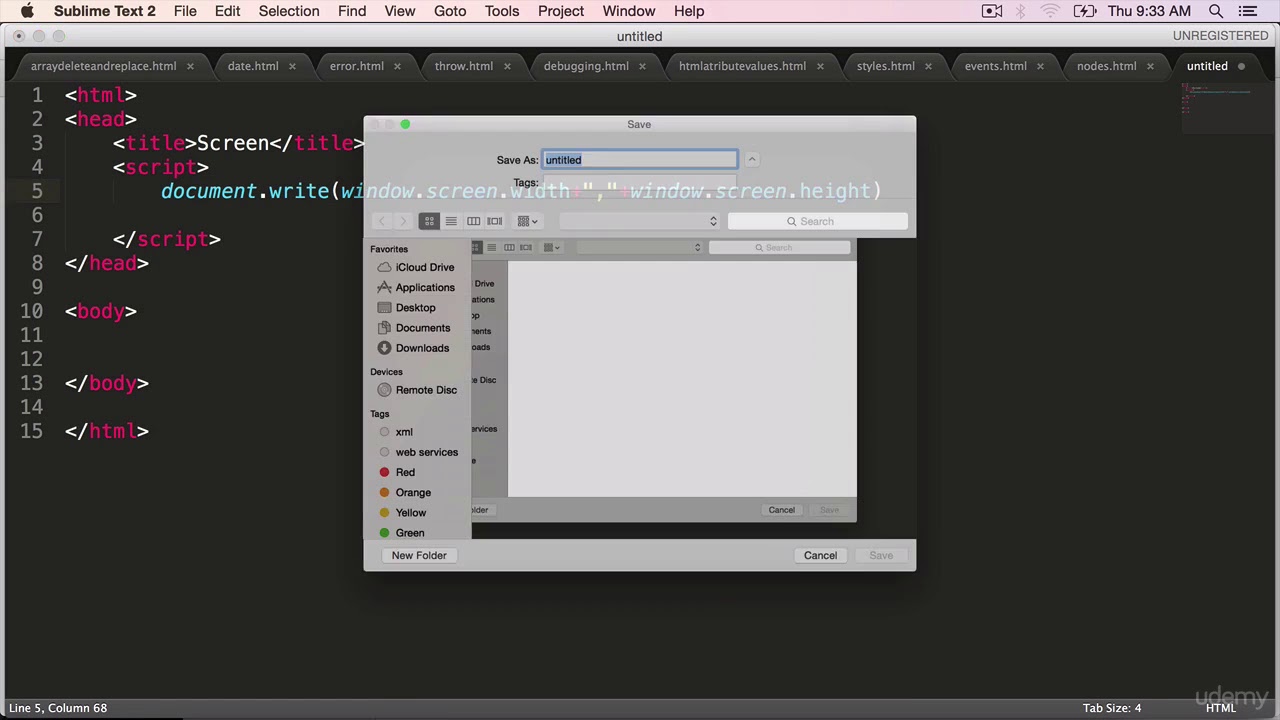The height and width of the screenshot is (720, 1280).
Task: Open the Tab Size: 4 selector
Action: [1112, 708]
